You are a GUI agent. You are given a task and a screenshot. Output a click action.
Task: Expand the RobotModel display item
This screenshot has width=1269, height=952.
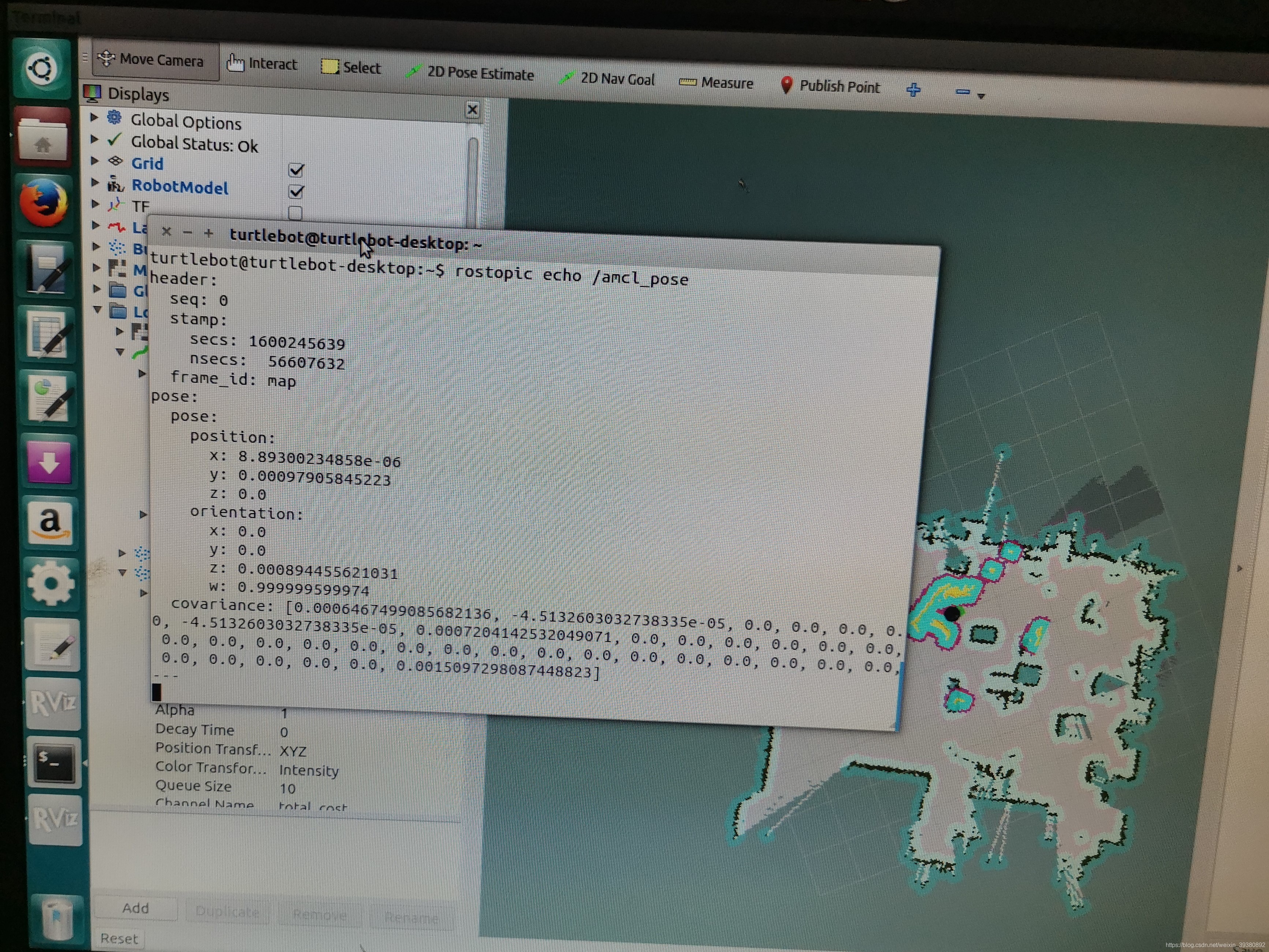click(95, 182)
